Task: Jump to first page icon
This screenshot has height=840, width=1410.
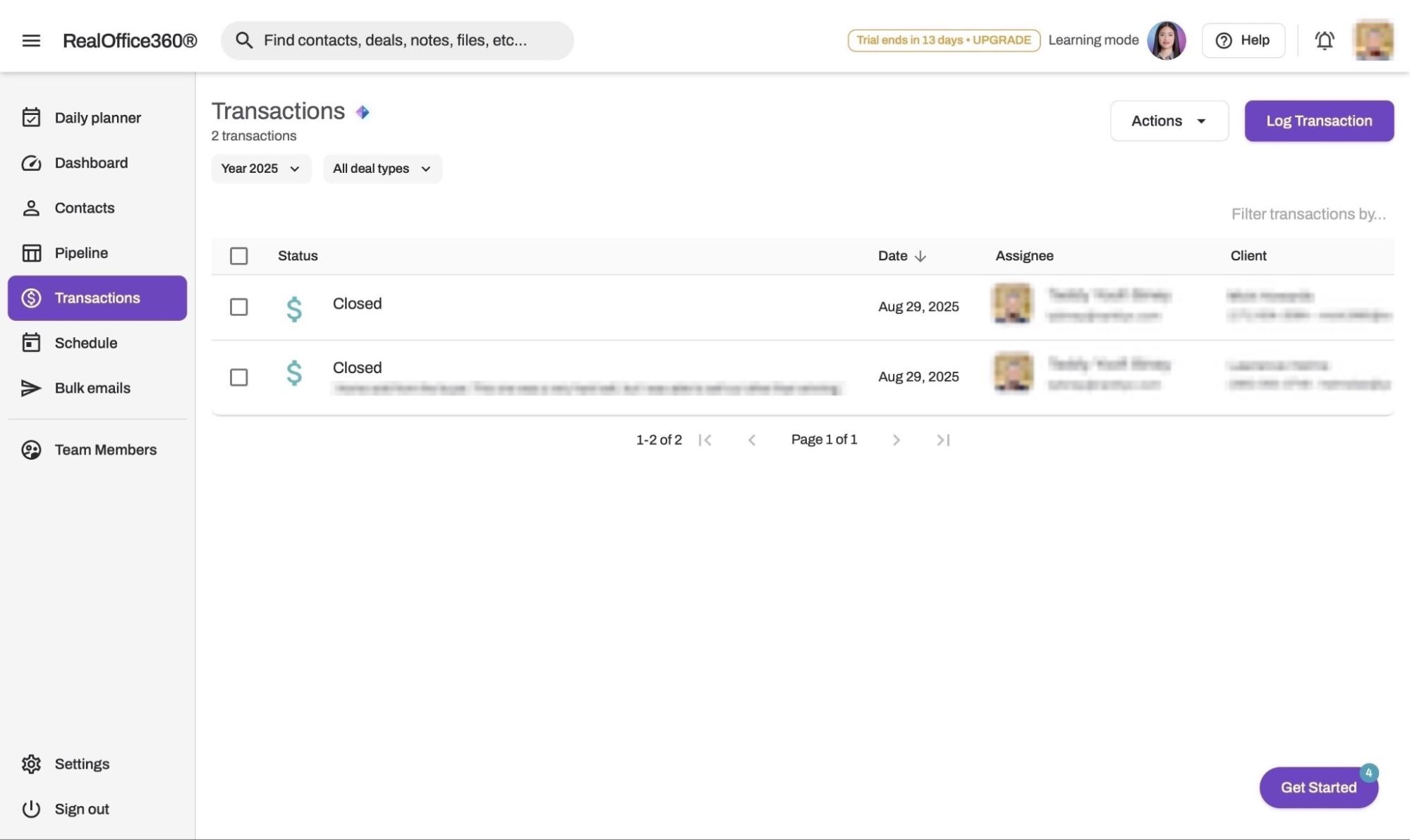Action: point(705,440)
